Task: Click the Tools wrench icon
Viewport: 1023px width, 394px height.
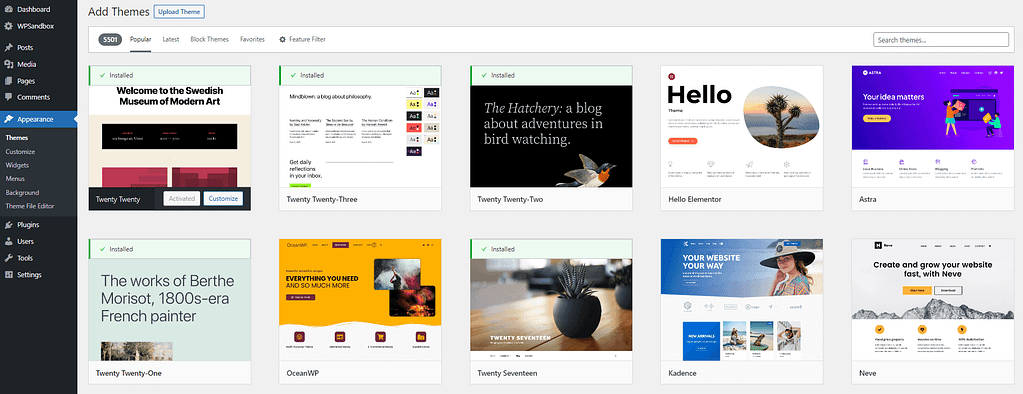Action: (x=8, y=258)
